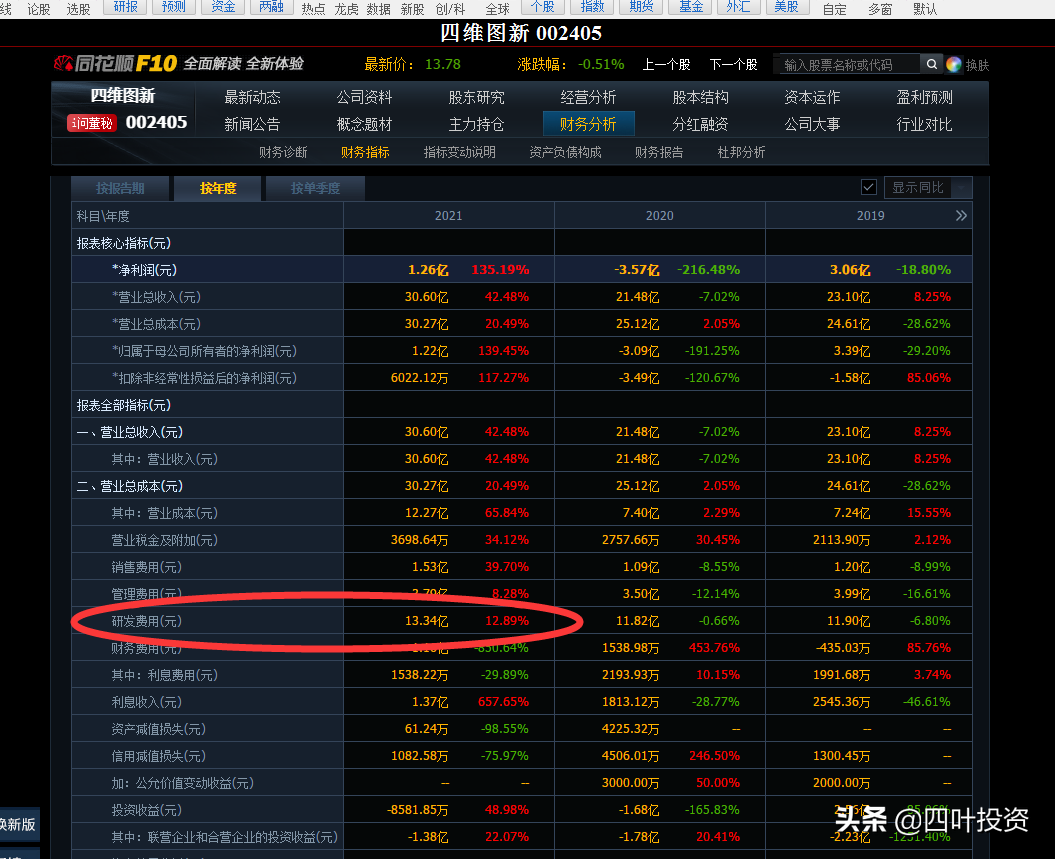Go to 公司资料 section
The height and width of the screenshot is (859, 1055).
(x=364, y=98)
